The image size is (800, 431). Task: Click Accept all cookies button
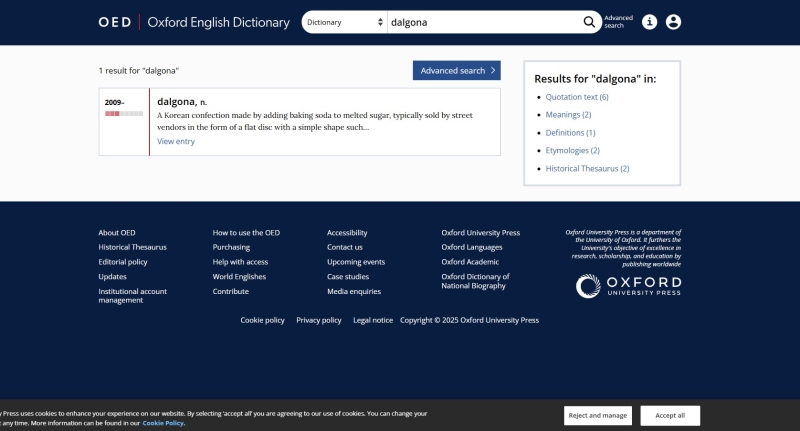tap(670, 415)
